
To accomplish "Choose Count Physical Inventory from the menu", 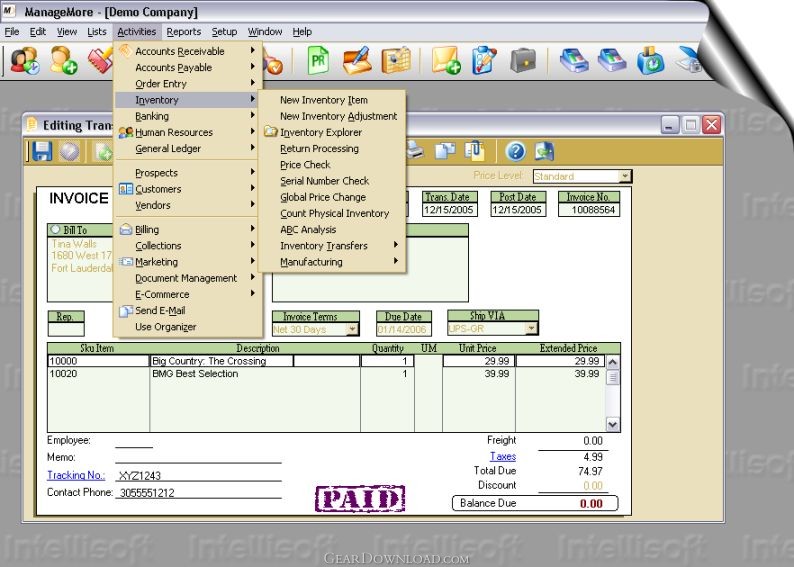I will coord(334,214).
